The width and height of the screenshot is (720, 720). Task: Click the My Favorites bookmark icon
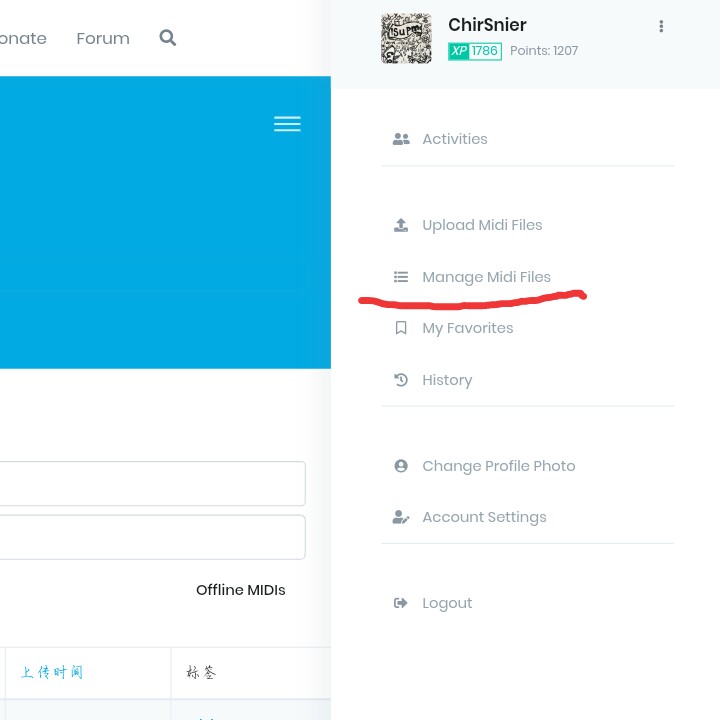401,328
